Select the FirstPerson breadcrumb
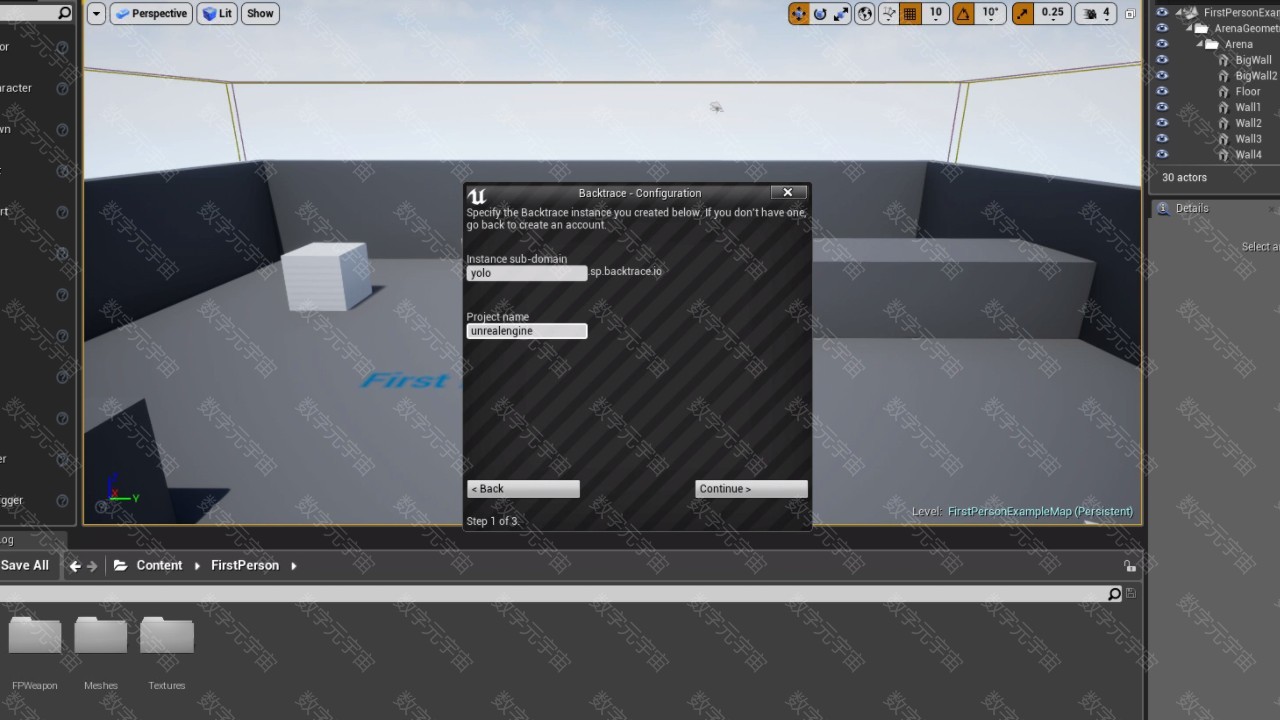Image resolution: width=1280 pixels, height=720 pixels. [x=245, y=565]
